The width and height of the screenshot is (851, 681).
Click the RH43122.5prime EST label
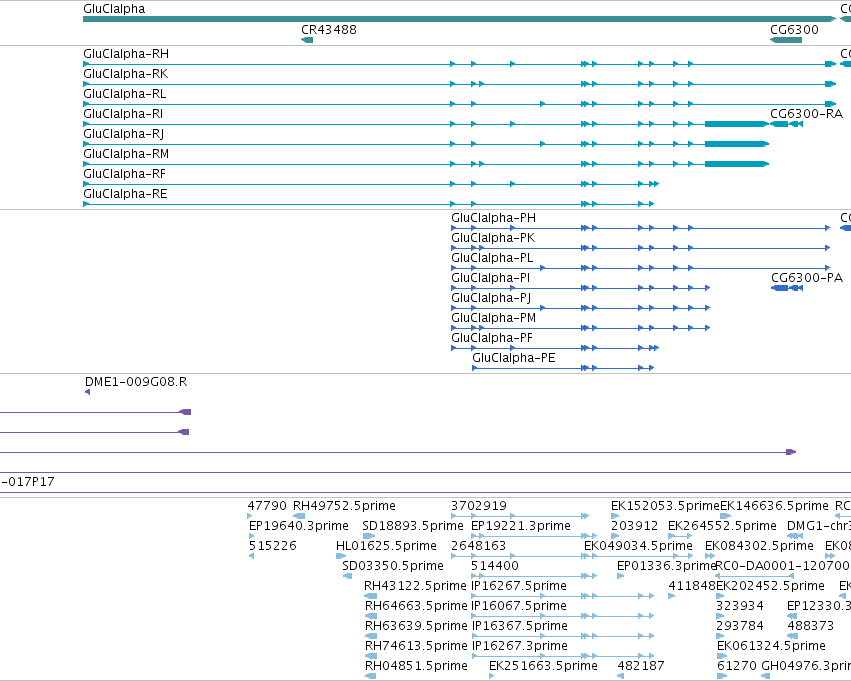[415, 586]
